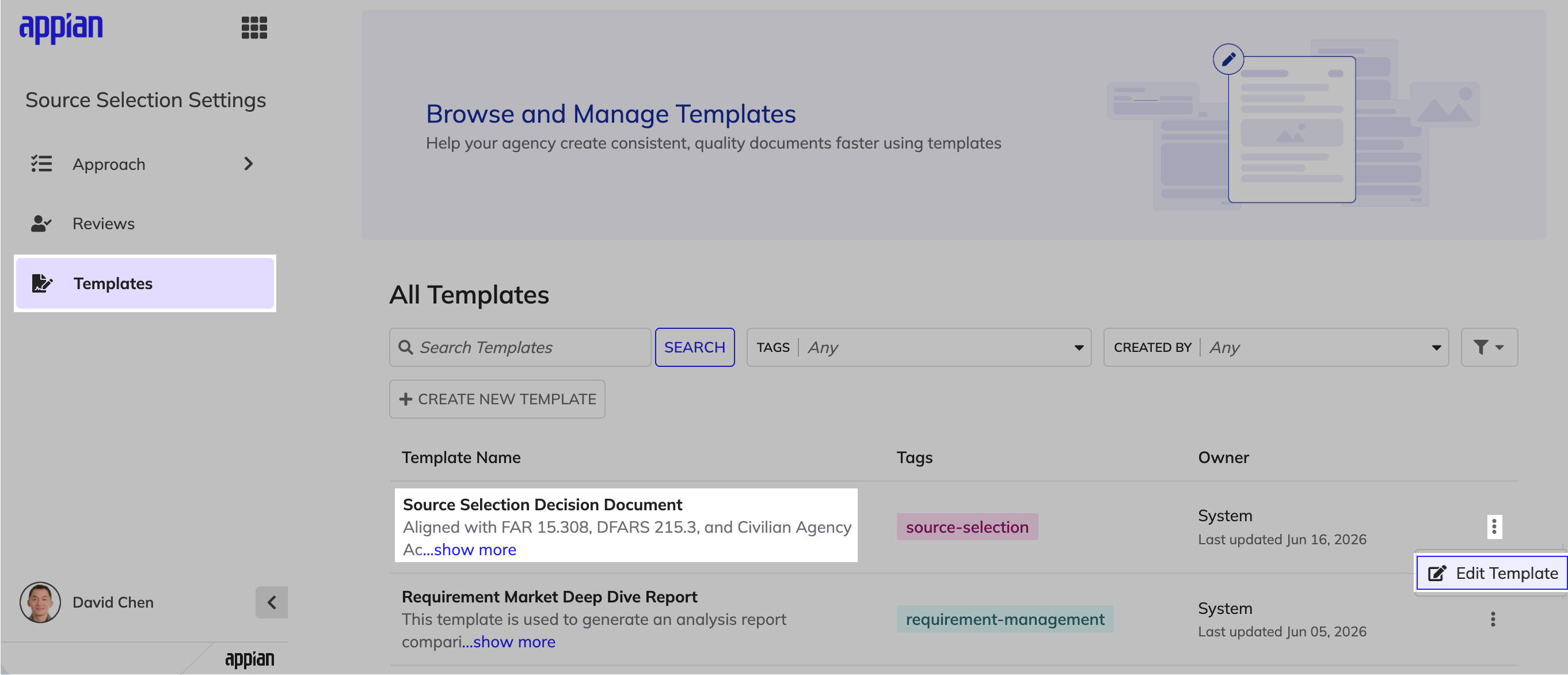Click the Last updated Jun 05, 2026 text
The image size is (1568, 675).
point(1282,632)
